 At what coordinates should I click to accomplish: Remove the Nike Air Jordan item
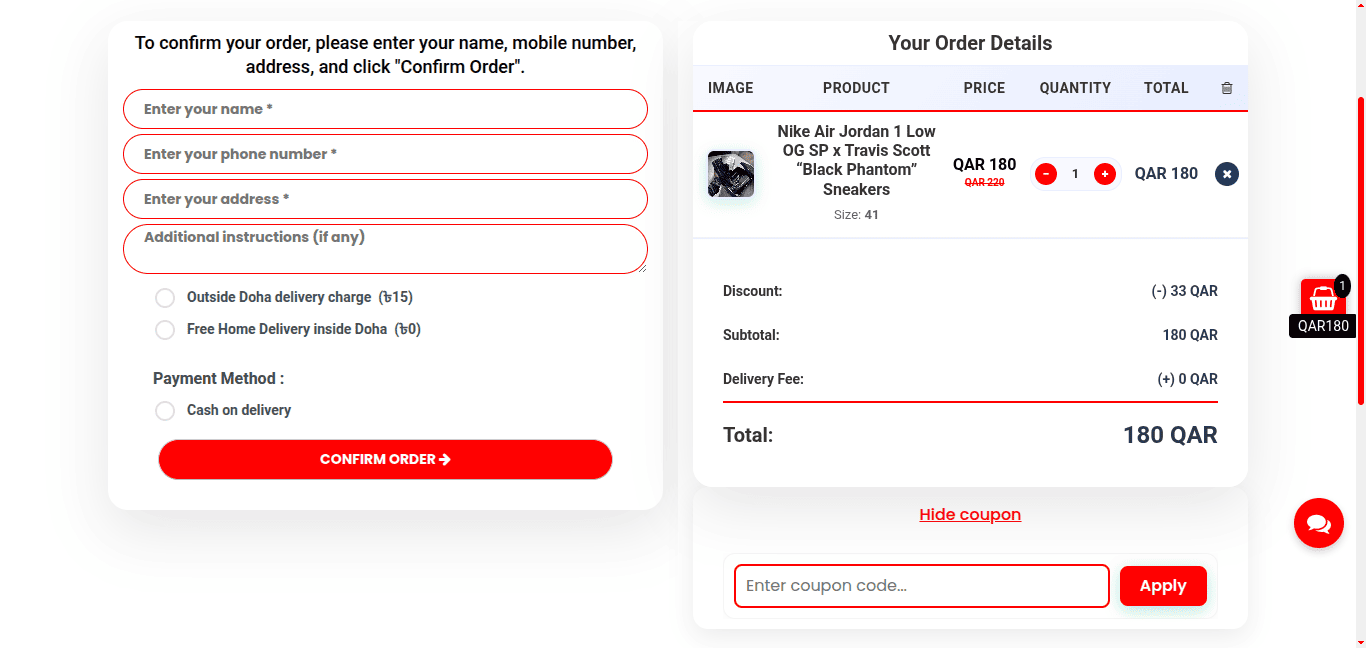point(1227,174)
